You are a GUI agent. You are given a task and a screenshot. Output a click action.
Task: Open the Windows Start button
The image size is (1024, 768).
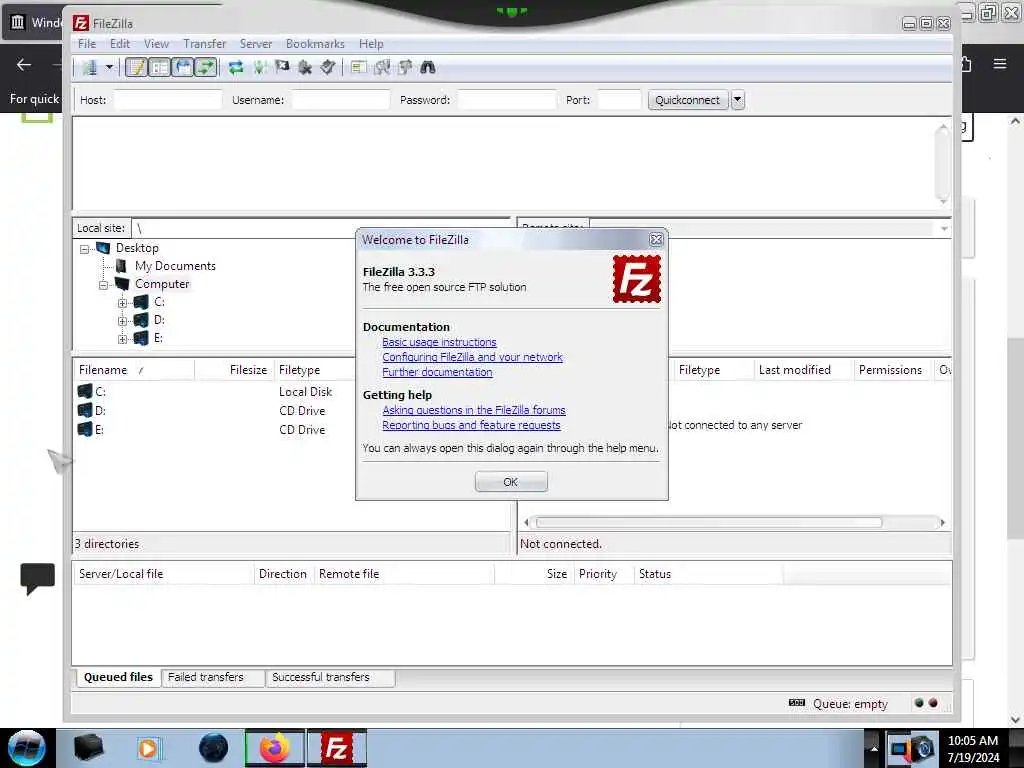[x=27, y=748]
